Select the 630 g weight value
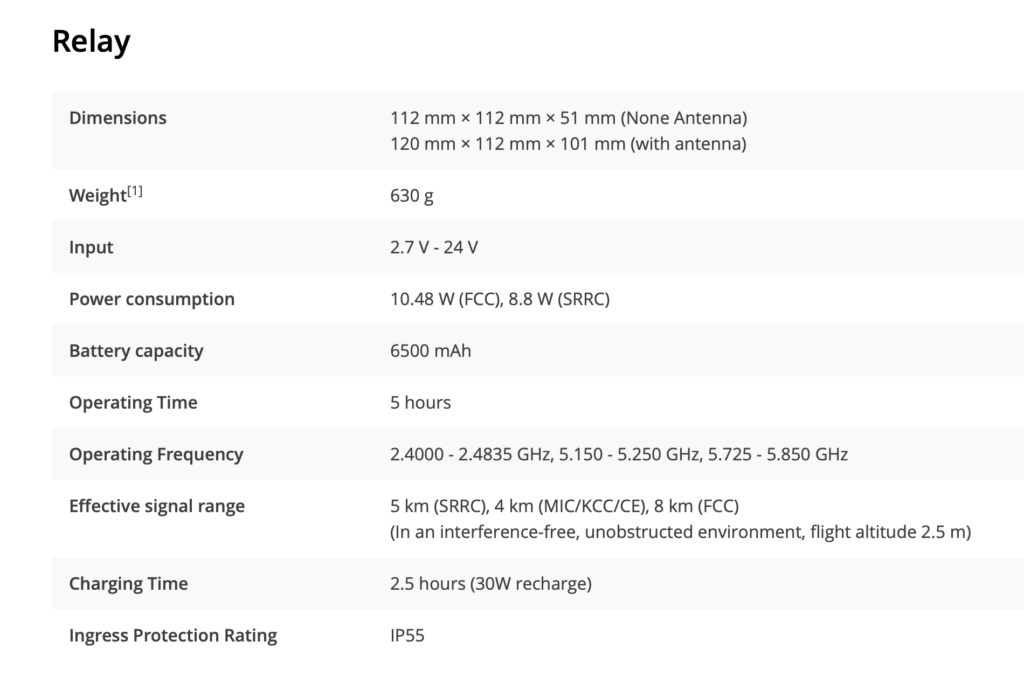 coord(412,196)
